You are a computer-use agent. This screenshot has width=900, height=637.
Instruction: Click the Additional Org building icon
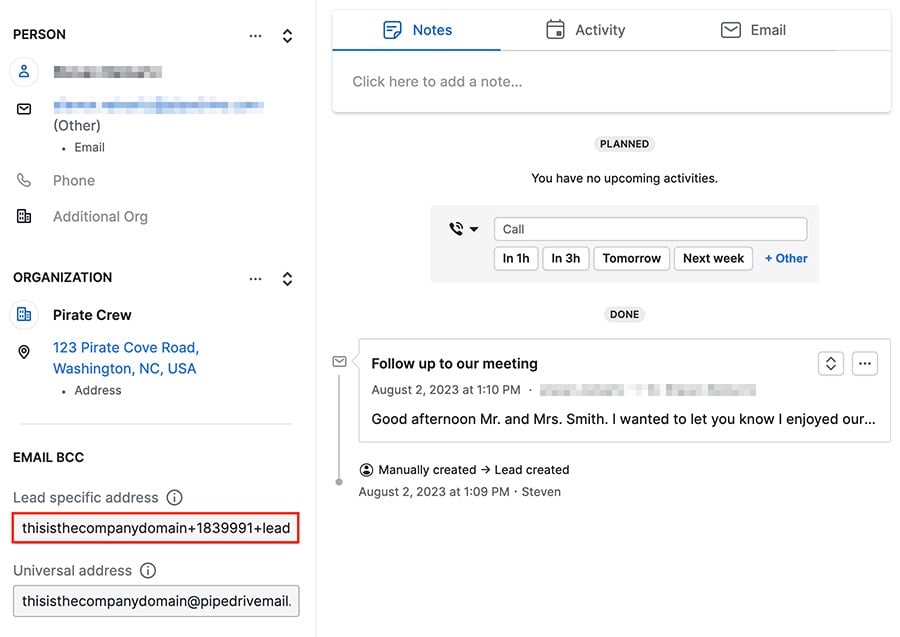pyautogui.click(x=24, y=216)
